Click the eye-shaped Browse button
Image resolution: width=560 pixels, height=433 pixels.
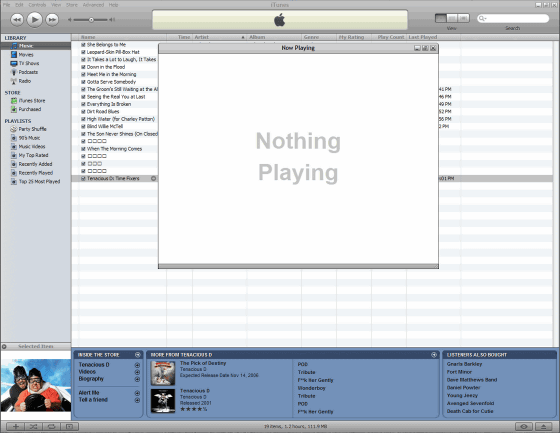tap(524, 426)
